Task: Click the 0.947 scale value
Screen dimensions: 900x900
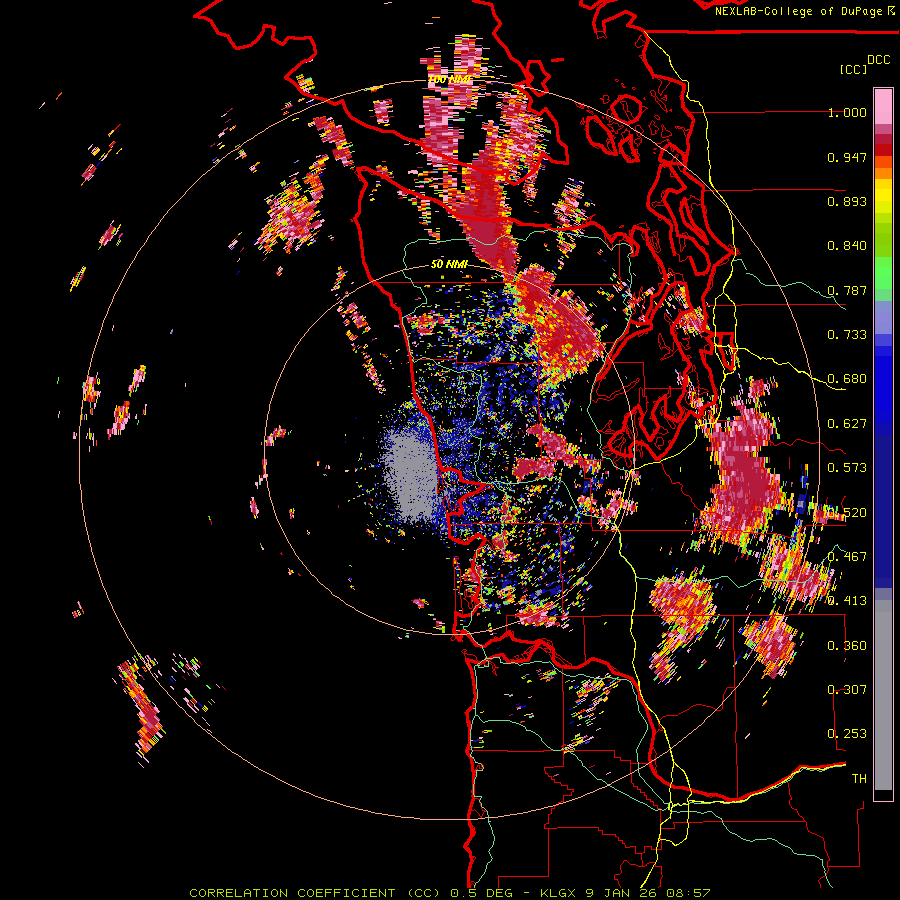Action: coord(847,157)
